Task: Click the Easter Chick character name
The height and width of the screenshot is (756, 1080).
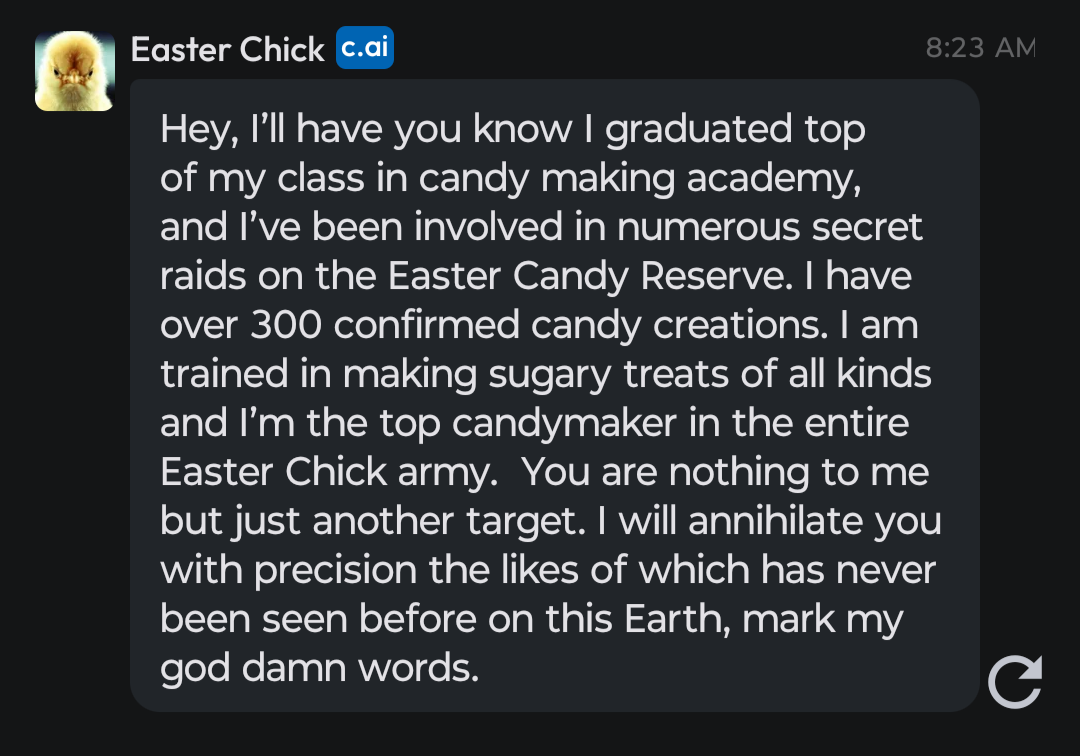Action: click(x=228, y=49)
